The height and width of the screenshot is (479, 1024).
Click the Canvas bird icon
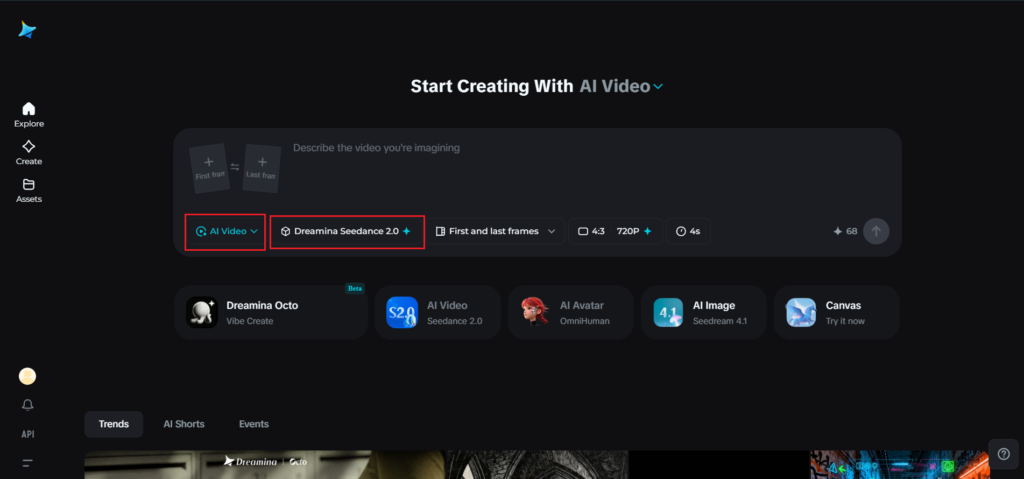click(801, 312)
